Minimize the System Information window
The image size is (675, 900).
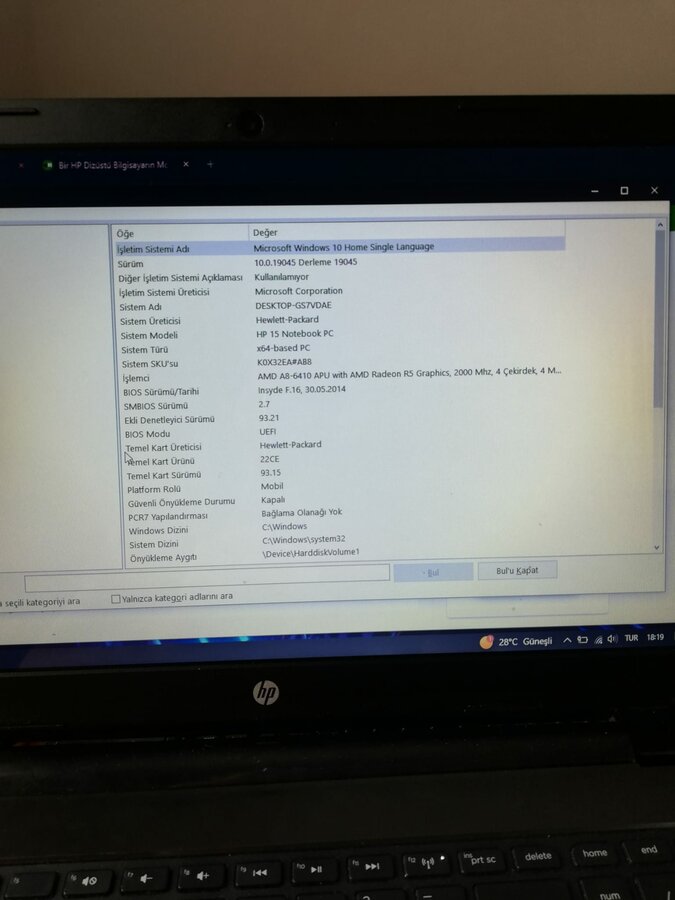coord(595,191)
